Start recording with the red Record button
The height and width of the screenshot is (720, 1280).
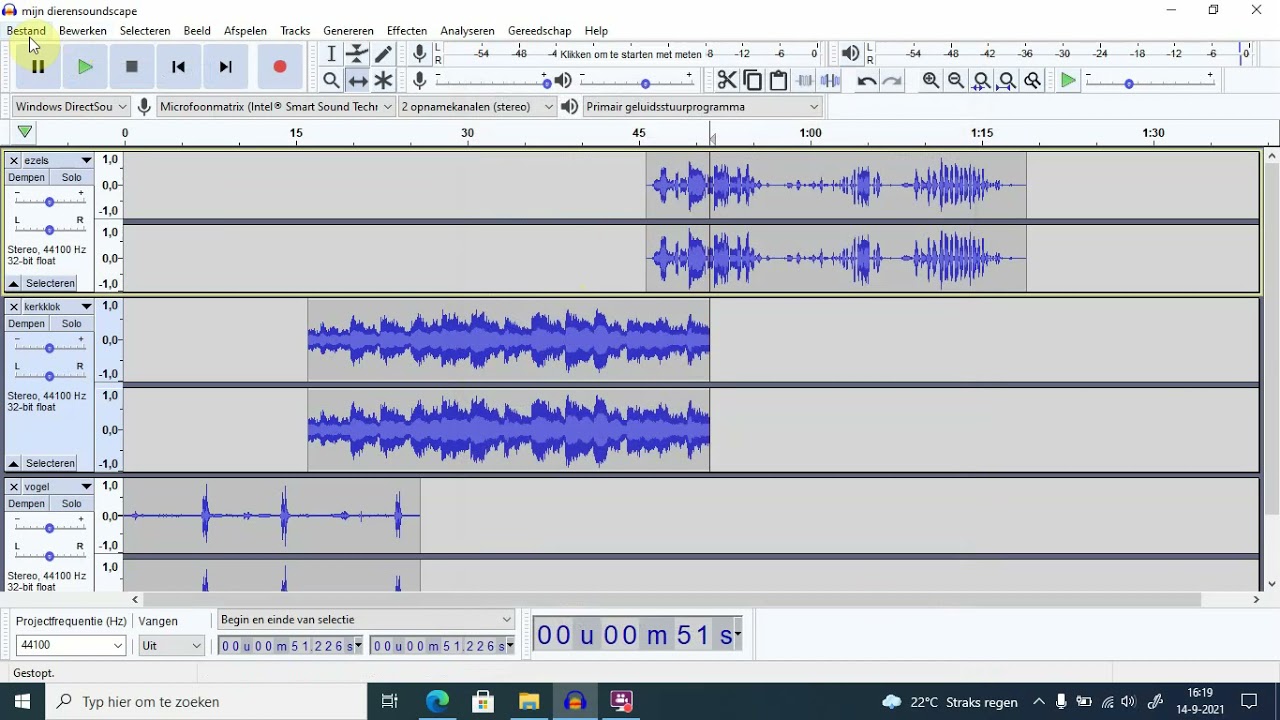click(280, 67)
